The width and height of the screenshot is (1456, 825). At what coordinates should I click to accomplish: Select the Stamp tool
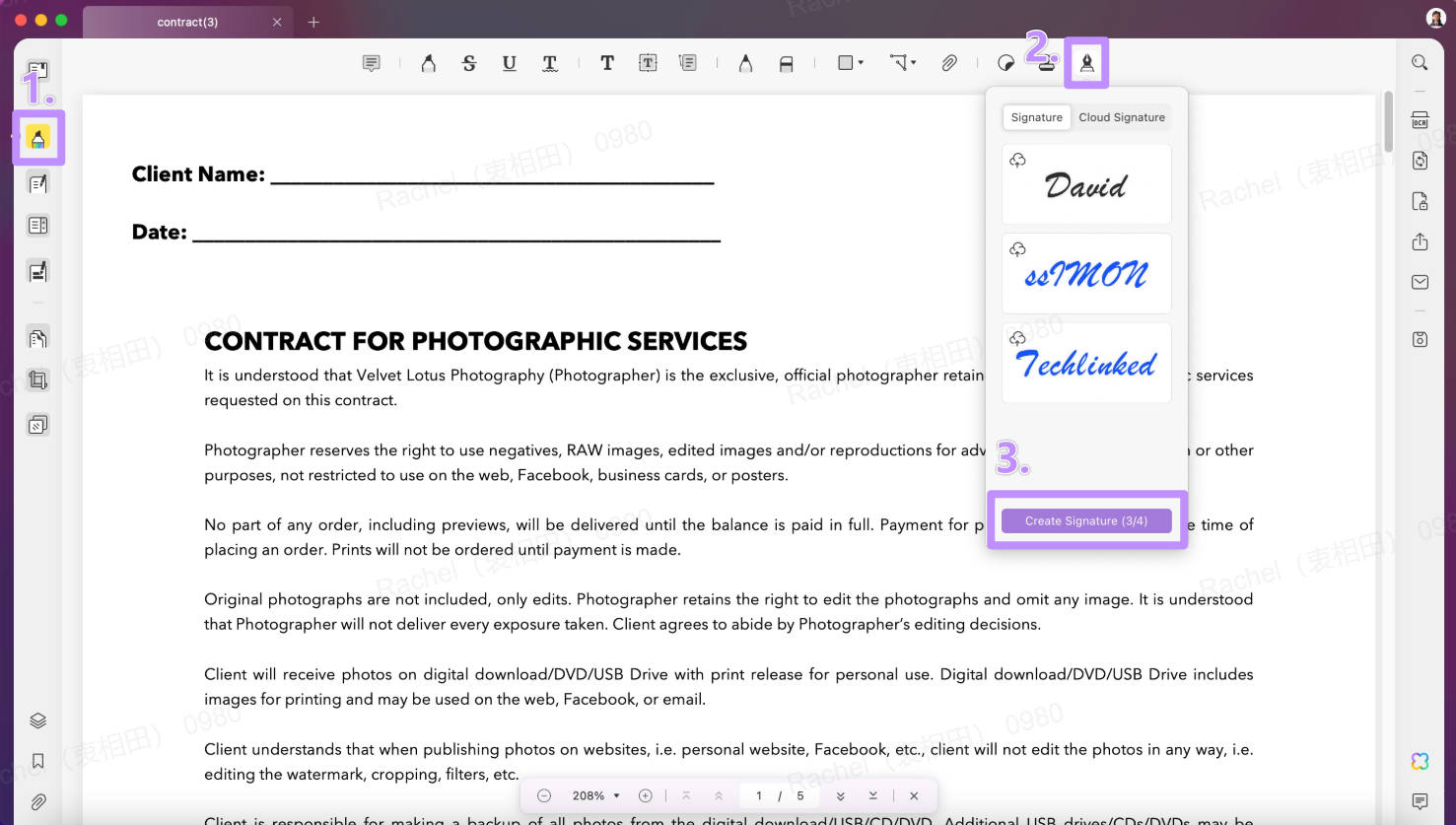pyautogui.click(x=1045, y=62)
